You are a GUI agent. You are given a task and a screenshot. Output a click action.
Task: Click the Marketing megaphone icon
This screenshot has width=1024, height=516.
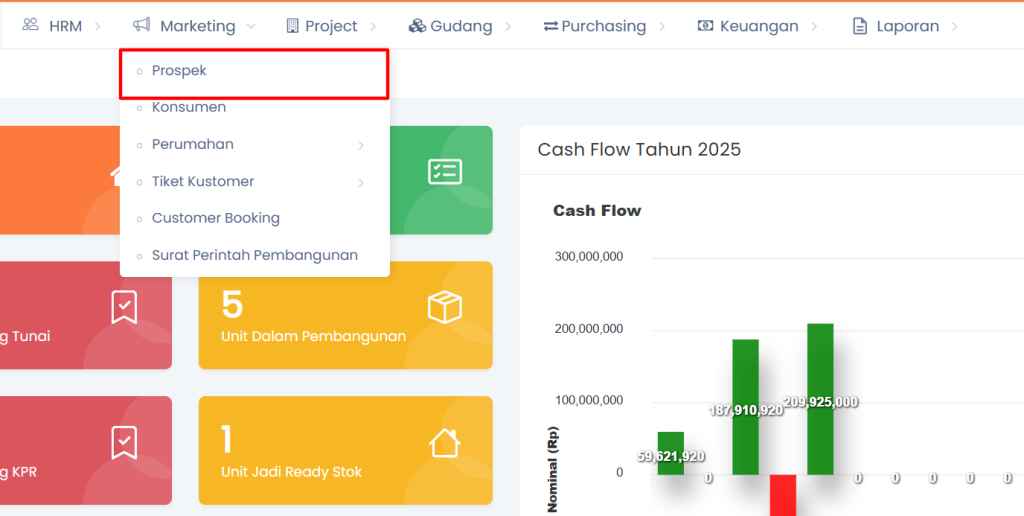142,25
